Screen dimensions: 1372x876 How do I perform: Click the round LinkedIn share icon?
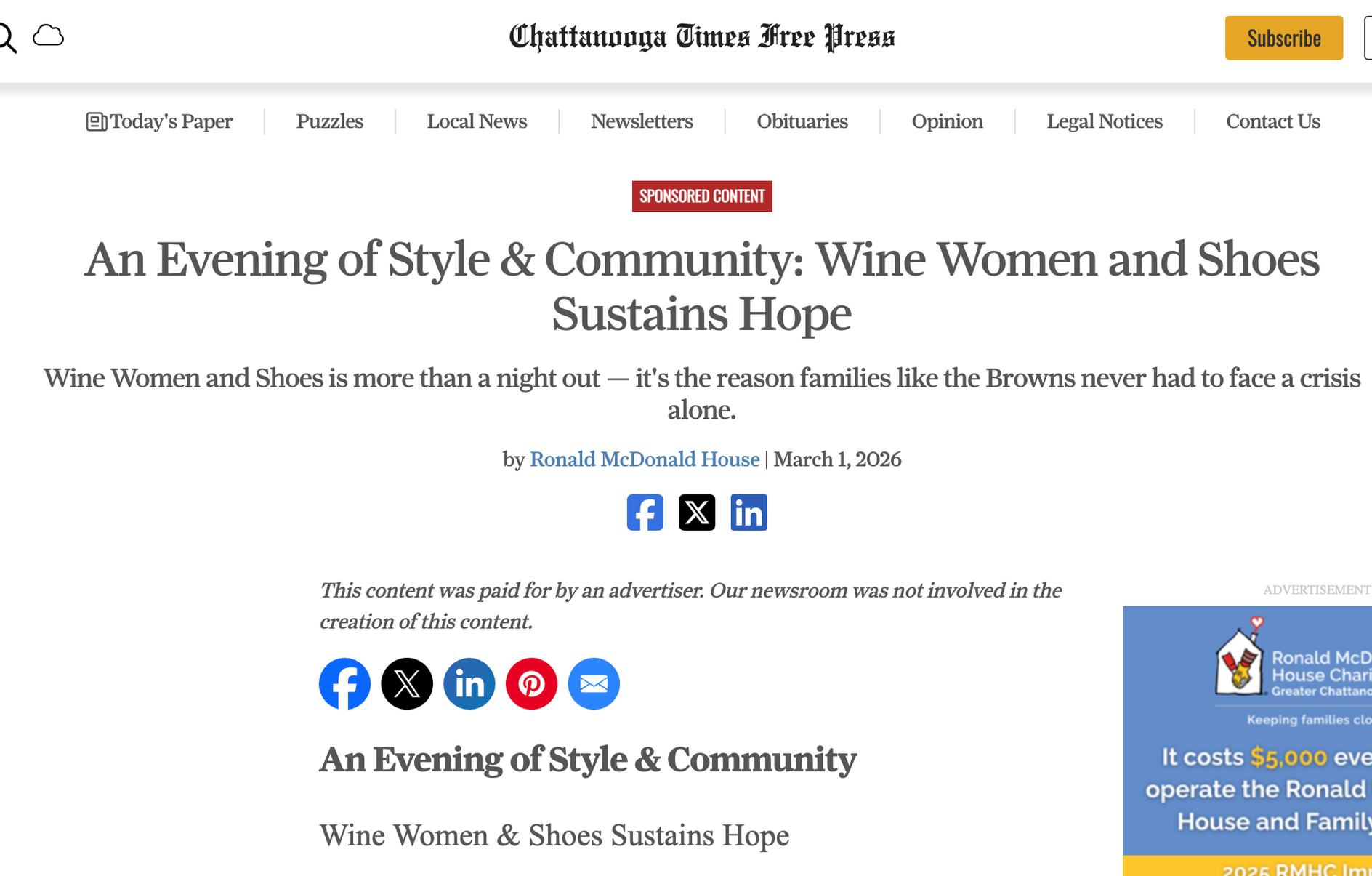coord(469,683)
